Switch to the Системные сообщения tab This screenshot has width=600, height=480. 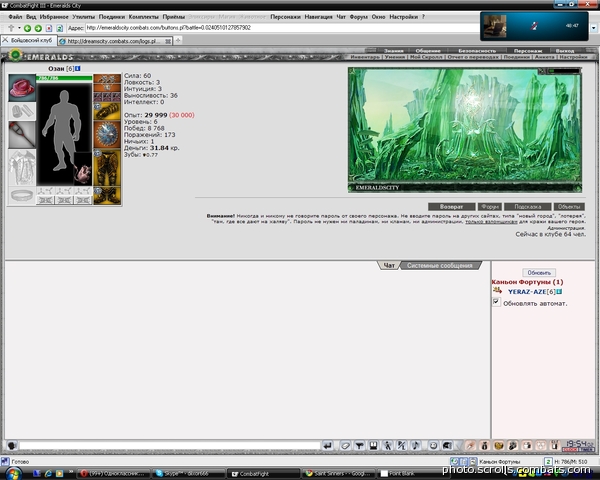[x=440, y=265]
